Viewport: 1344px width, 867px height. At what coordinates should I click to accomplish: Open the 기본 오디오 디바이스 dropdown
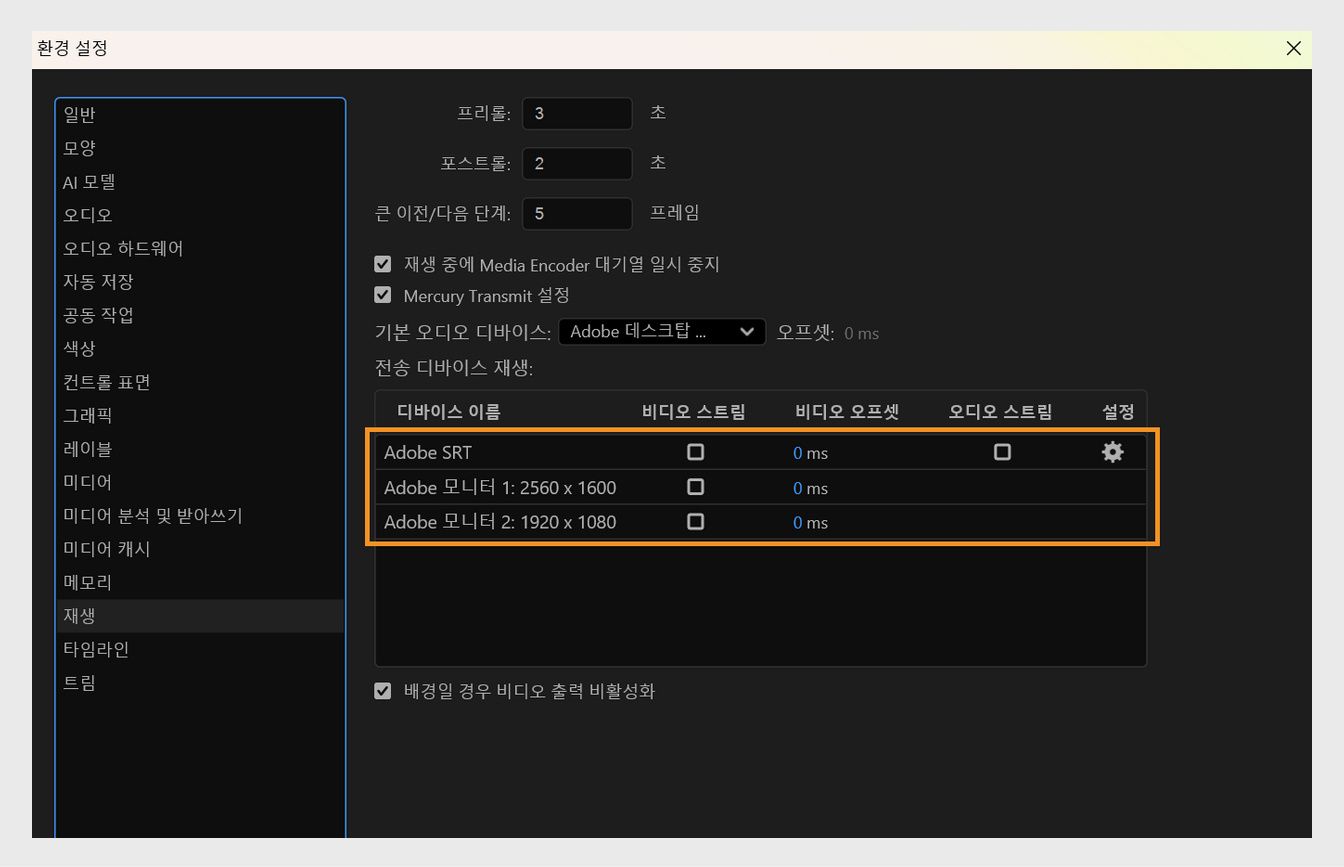coord(662,331)
